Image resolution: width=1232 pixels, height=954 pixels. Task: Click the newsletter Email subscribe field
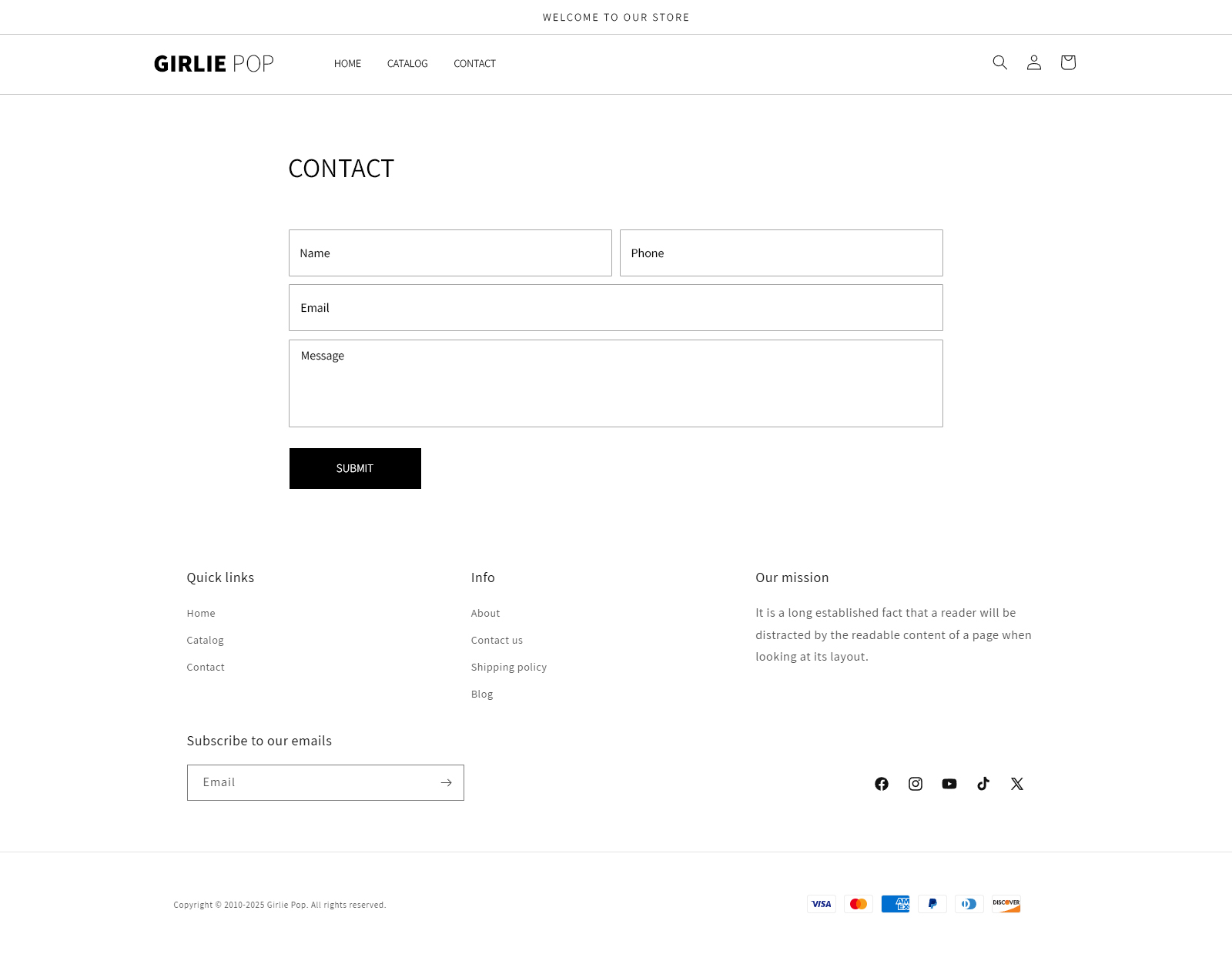(312, 782)
